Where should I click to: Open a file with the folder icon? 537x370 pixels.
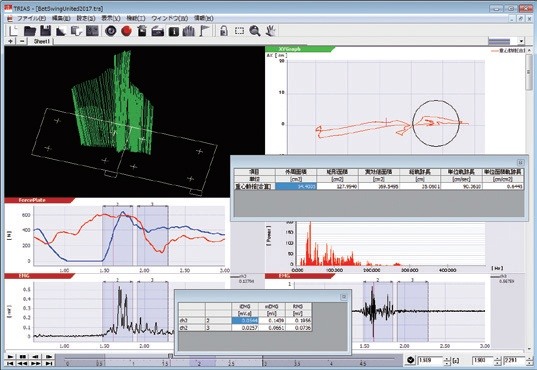tap(30, 31)
